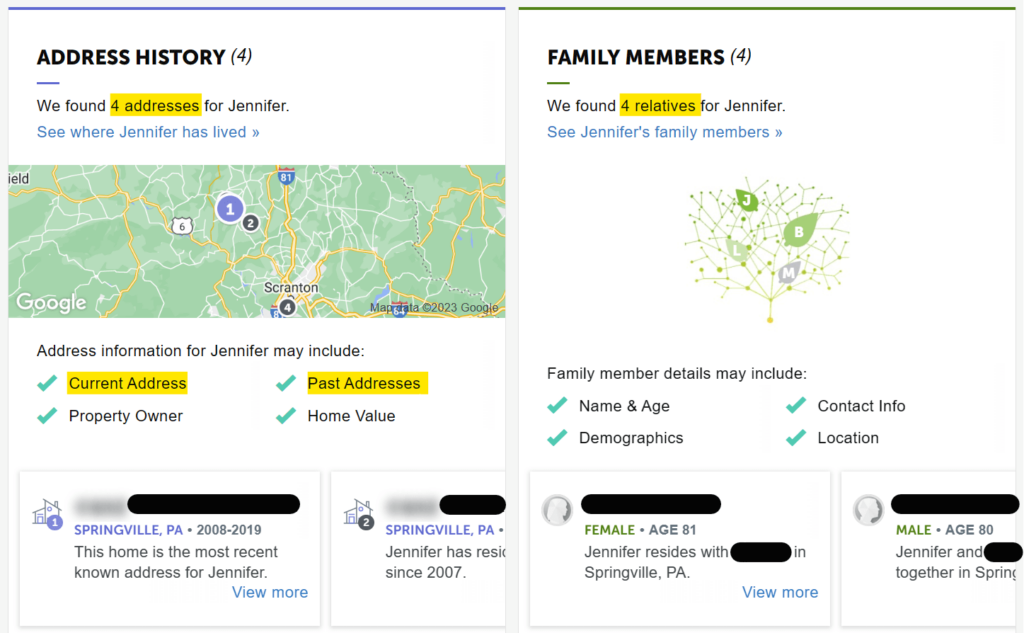Image resolution: width=1024 pixels, height=633 pixels.
Task: Click the Address History heading
Action: point(131,58)
